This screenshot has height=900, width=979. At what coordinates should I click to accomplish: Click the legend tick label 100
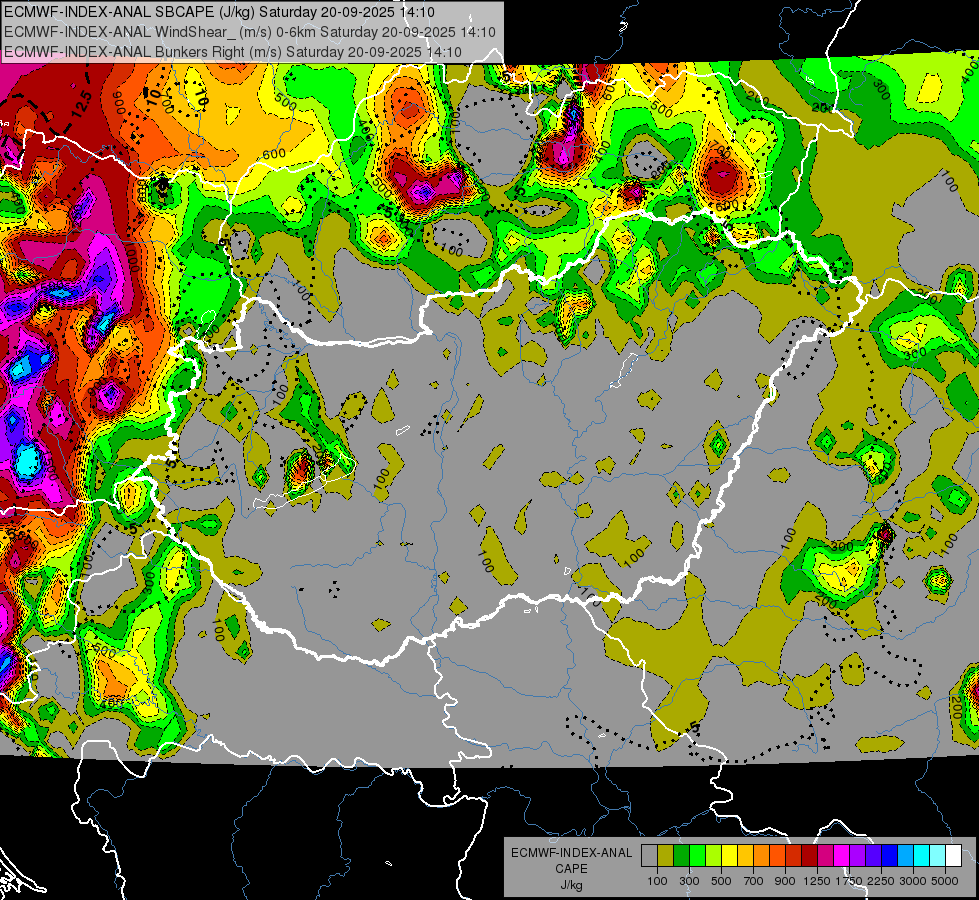click(657, 881)
